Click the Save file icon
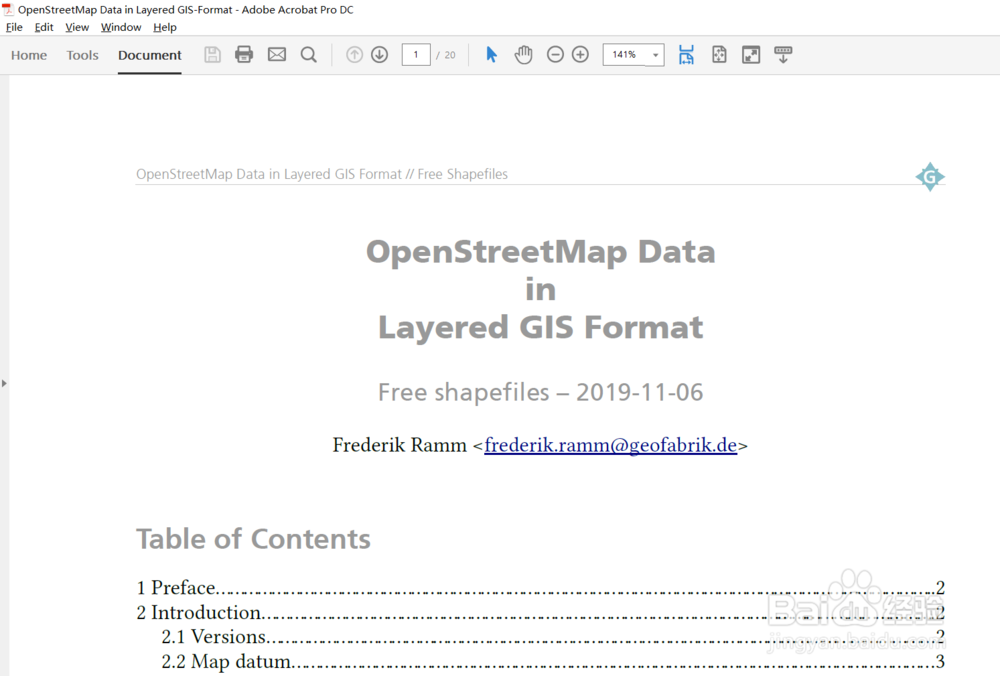The width and height of the screenshot is (1000, 676). click(212, 55)
